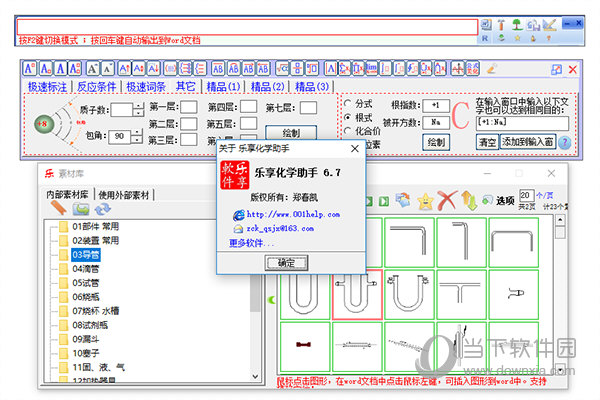Click the lim limit formula icon
Image resolution: width=600 pixels, height=400 pixels.
click(371, 69)
